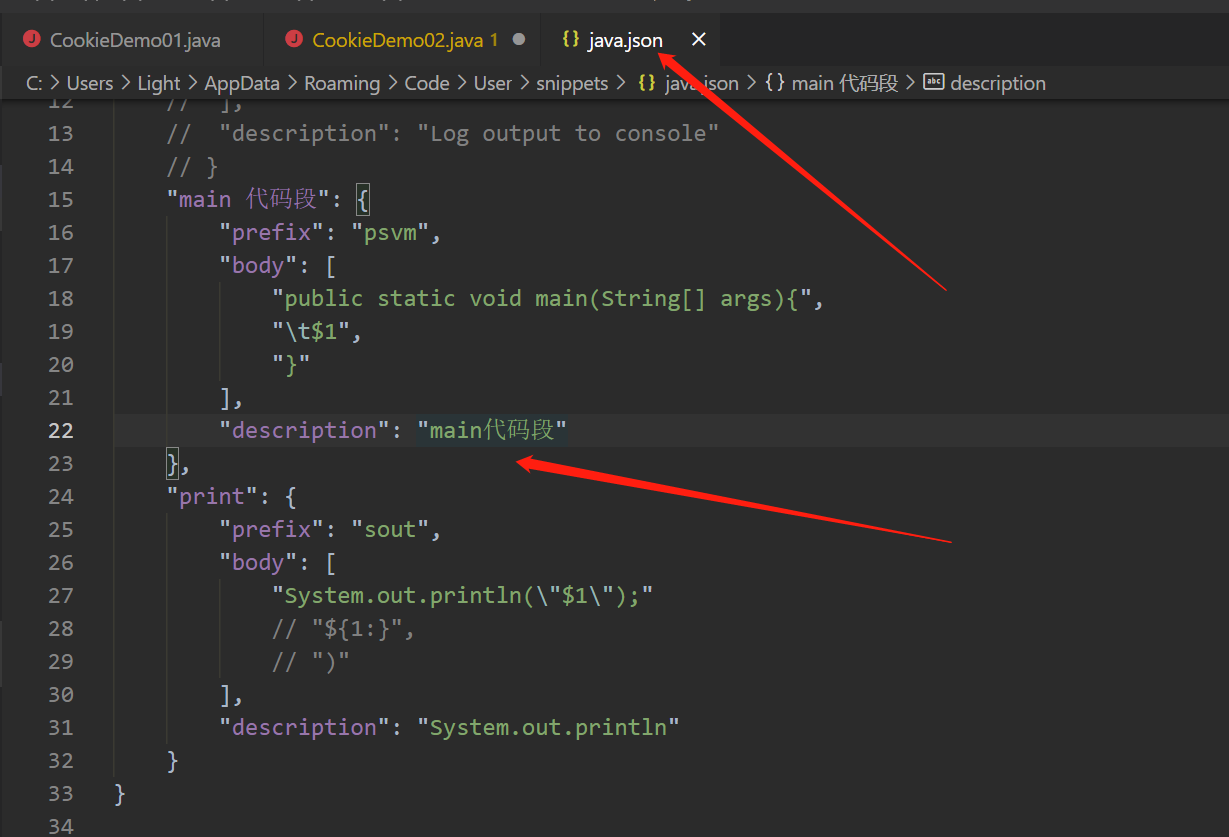Click the Java file icon on CookieDemo02.java tab
Screen dimensions: 1229x837
coord(294,40)
